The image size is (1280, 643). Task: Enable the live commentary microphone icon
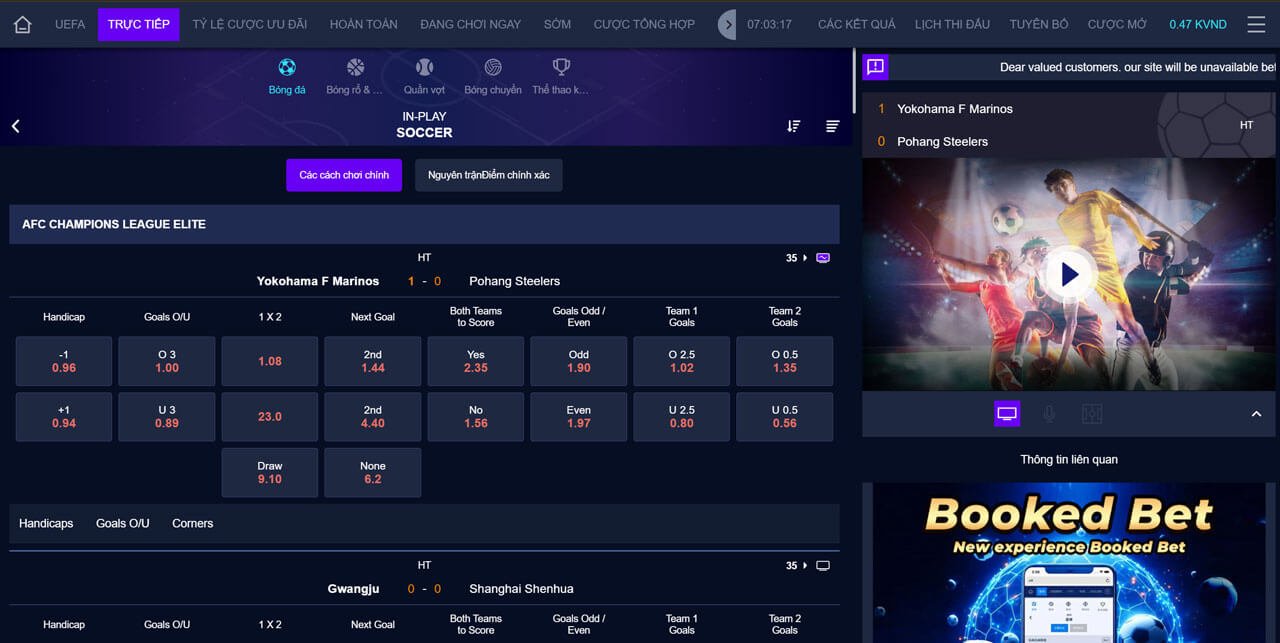point(1048,413)
